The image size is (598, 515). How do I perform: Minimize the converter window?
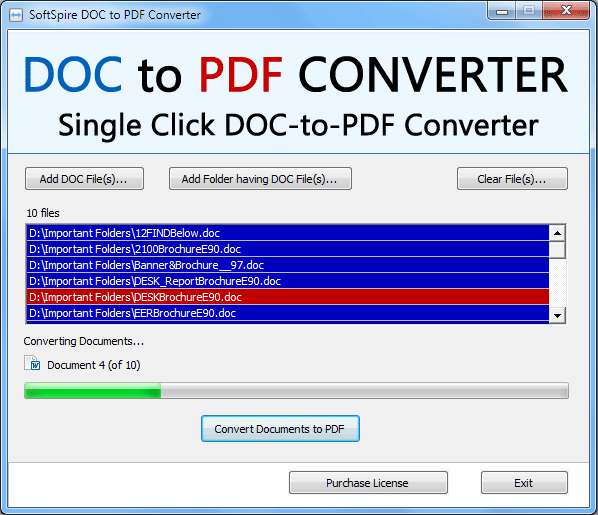click(x=502, y=11)
